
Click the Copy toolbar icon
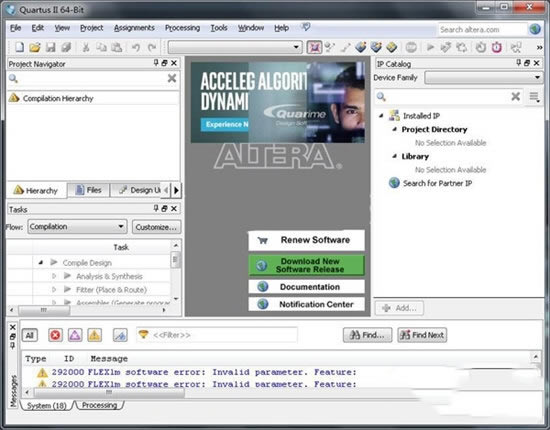click(101, 47)
